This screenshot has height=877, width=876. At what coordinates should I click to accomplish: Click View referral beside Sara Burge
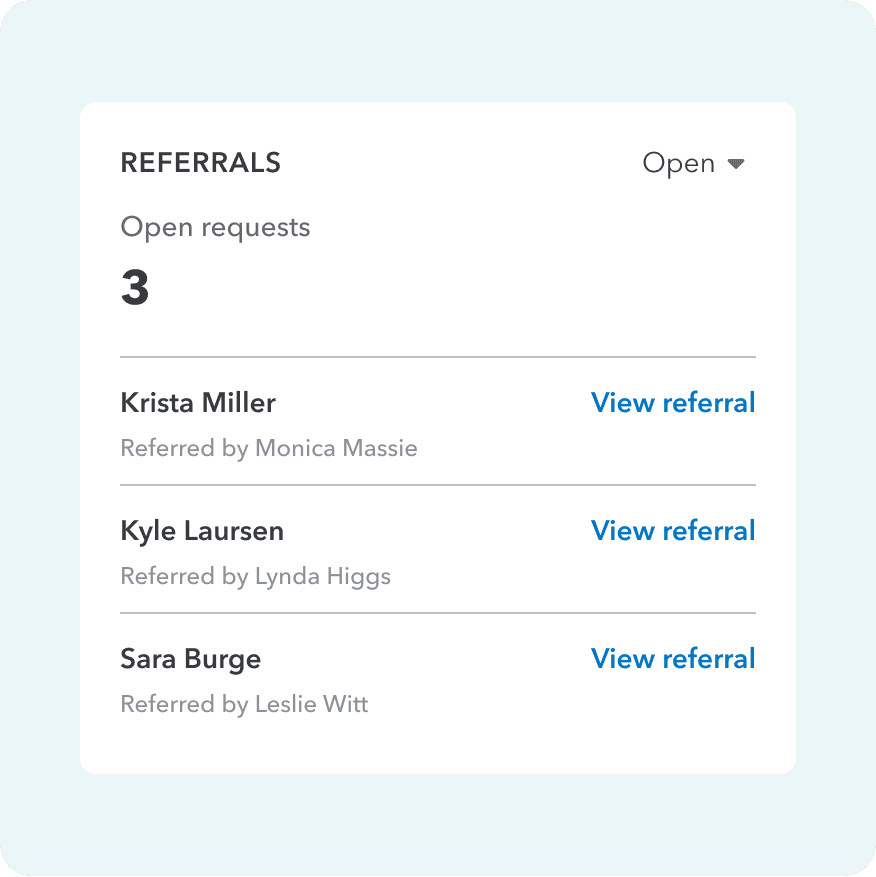tap(673, 659)
